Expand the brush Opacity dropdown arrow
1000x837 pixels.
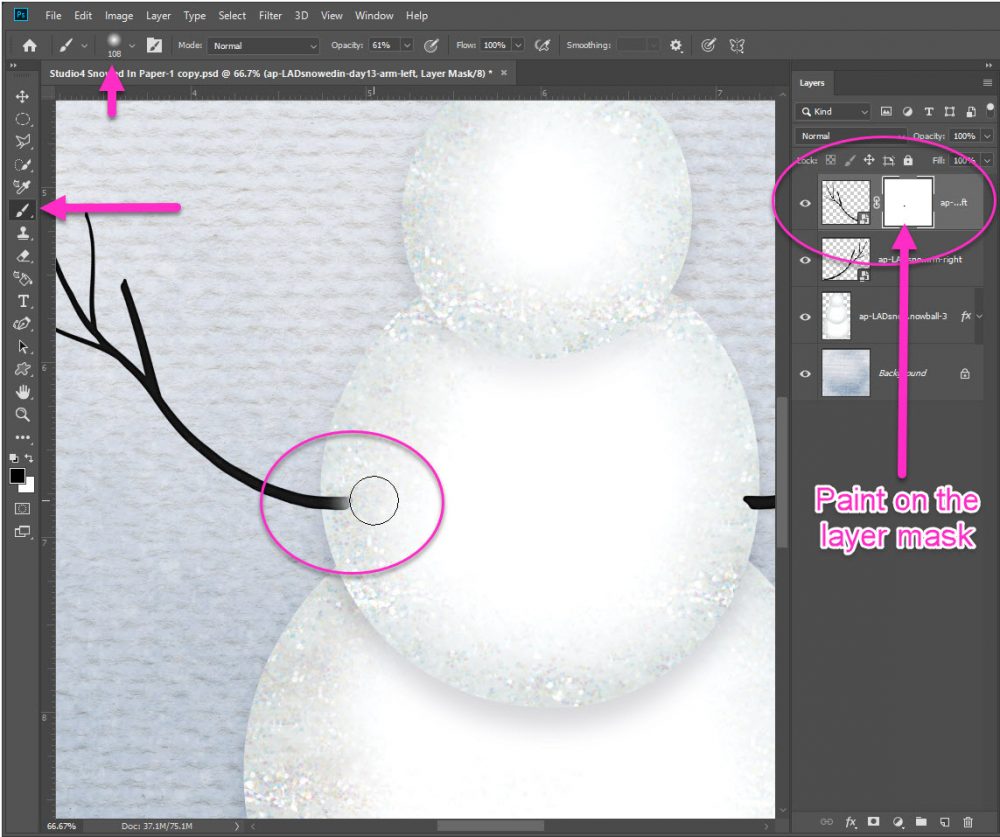tap(407, 46)
